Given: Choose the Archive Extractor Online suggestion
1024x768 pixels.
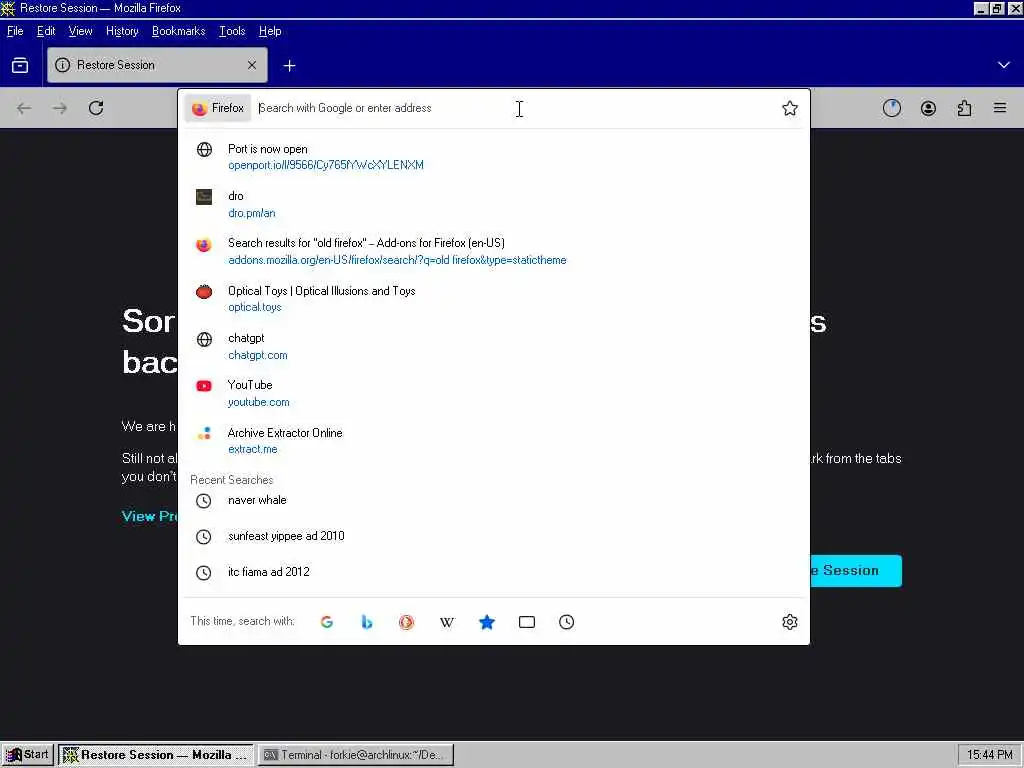Looking at the screenshot, I should coord(494,441).
